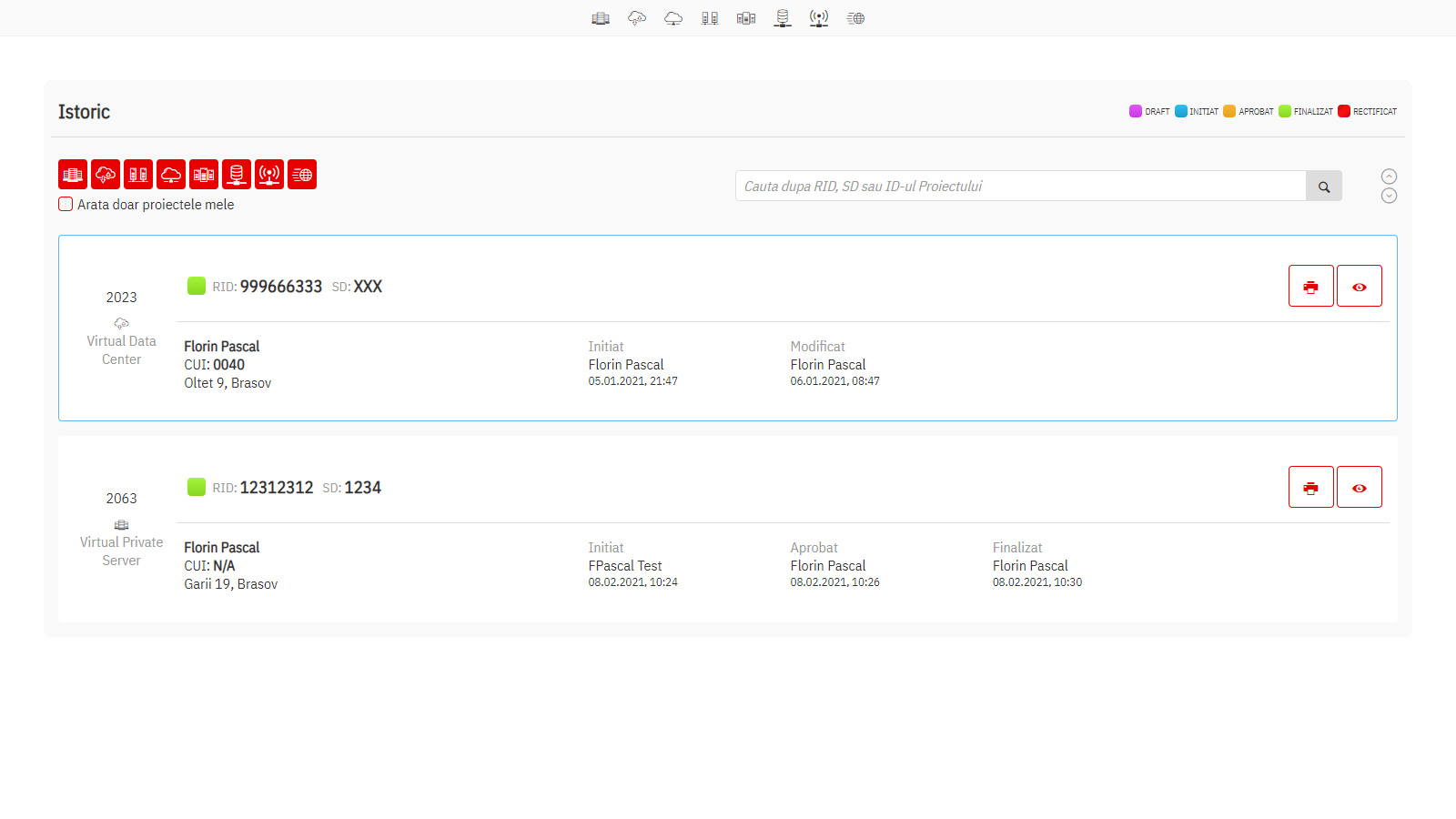This screenshot has height=819, width=1456.
Task: Click the red database network filter icon
Action: pos(237,174)
